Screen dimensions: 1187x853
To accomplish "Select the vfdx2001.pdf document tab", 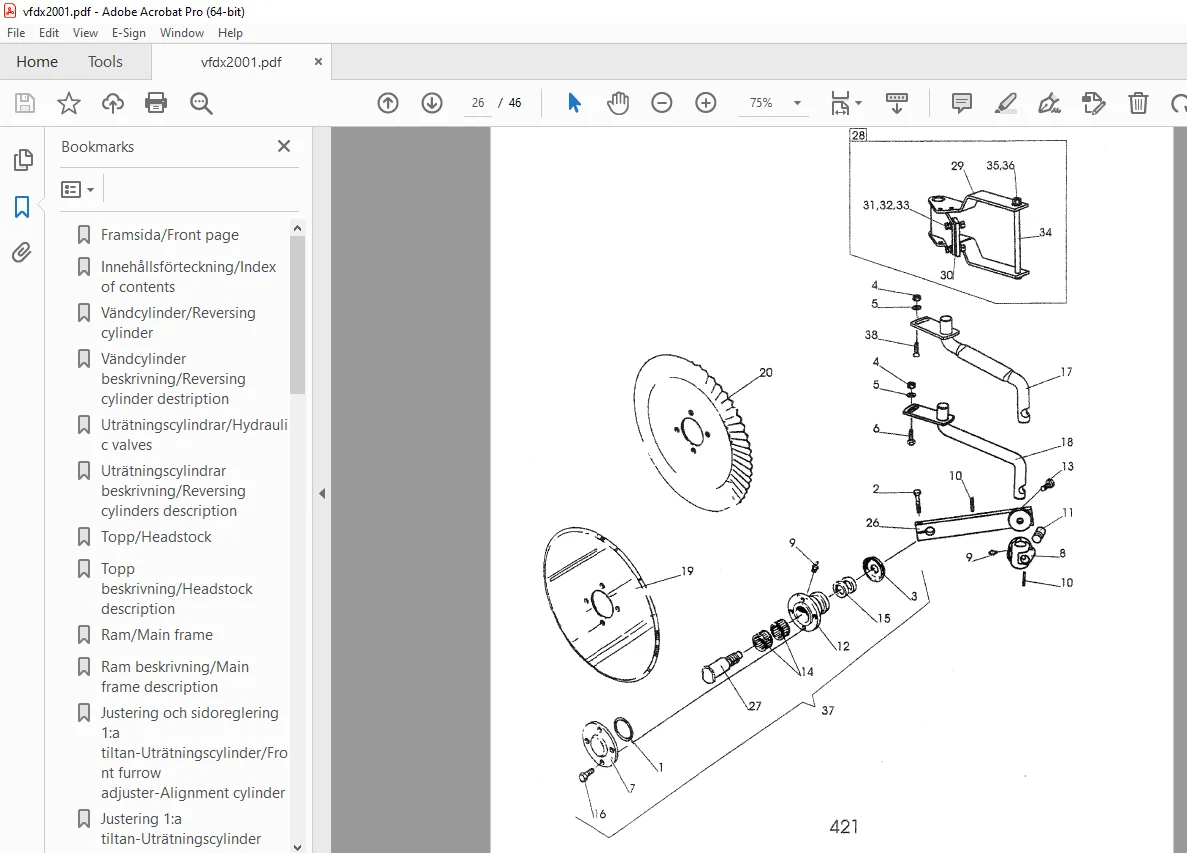I will pos(241,62).
